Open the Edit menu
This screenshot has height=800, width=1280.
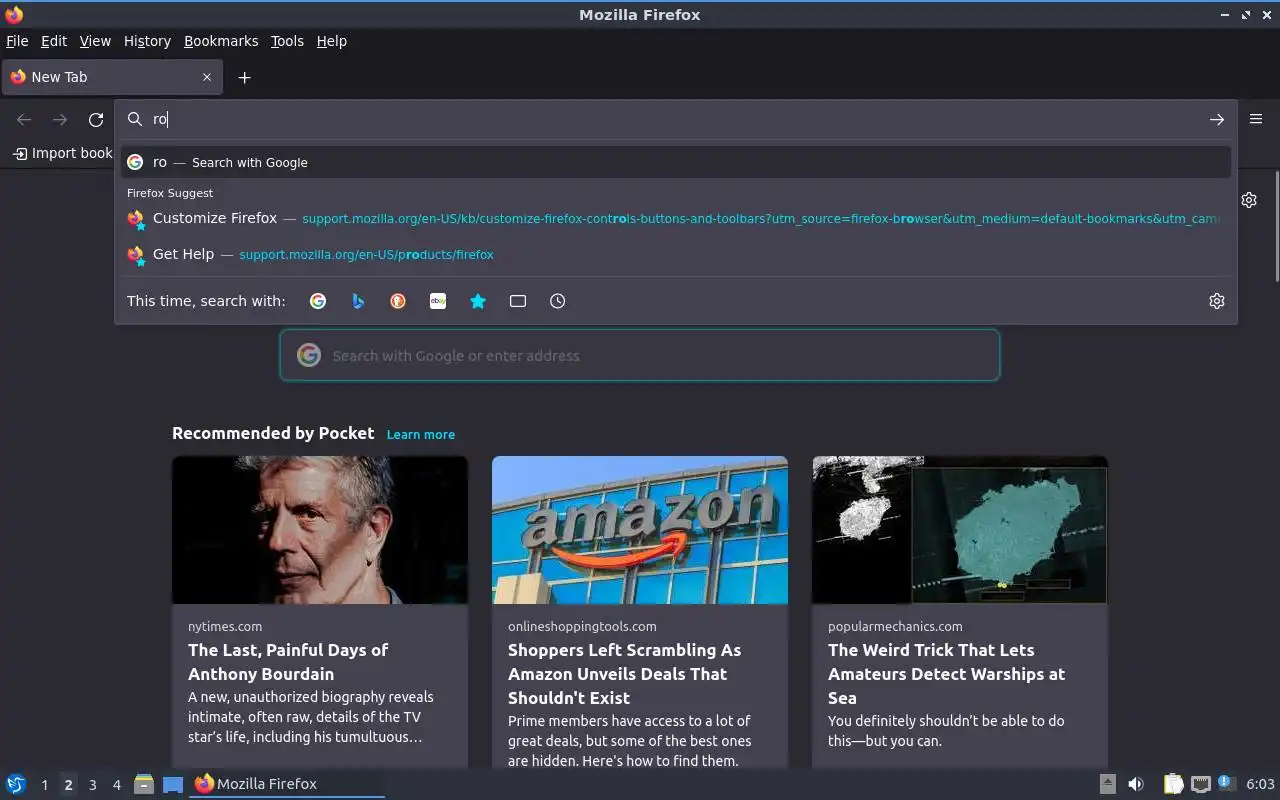[54, 41]
